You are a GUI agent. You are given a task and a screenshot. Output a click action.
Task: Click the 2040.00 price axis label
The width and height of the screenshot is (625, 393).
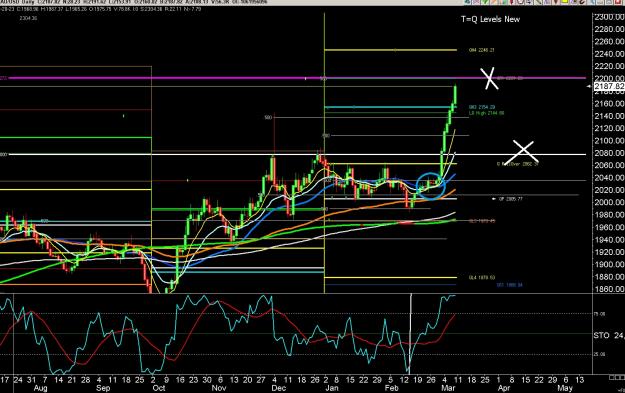(609, 177)
